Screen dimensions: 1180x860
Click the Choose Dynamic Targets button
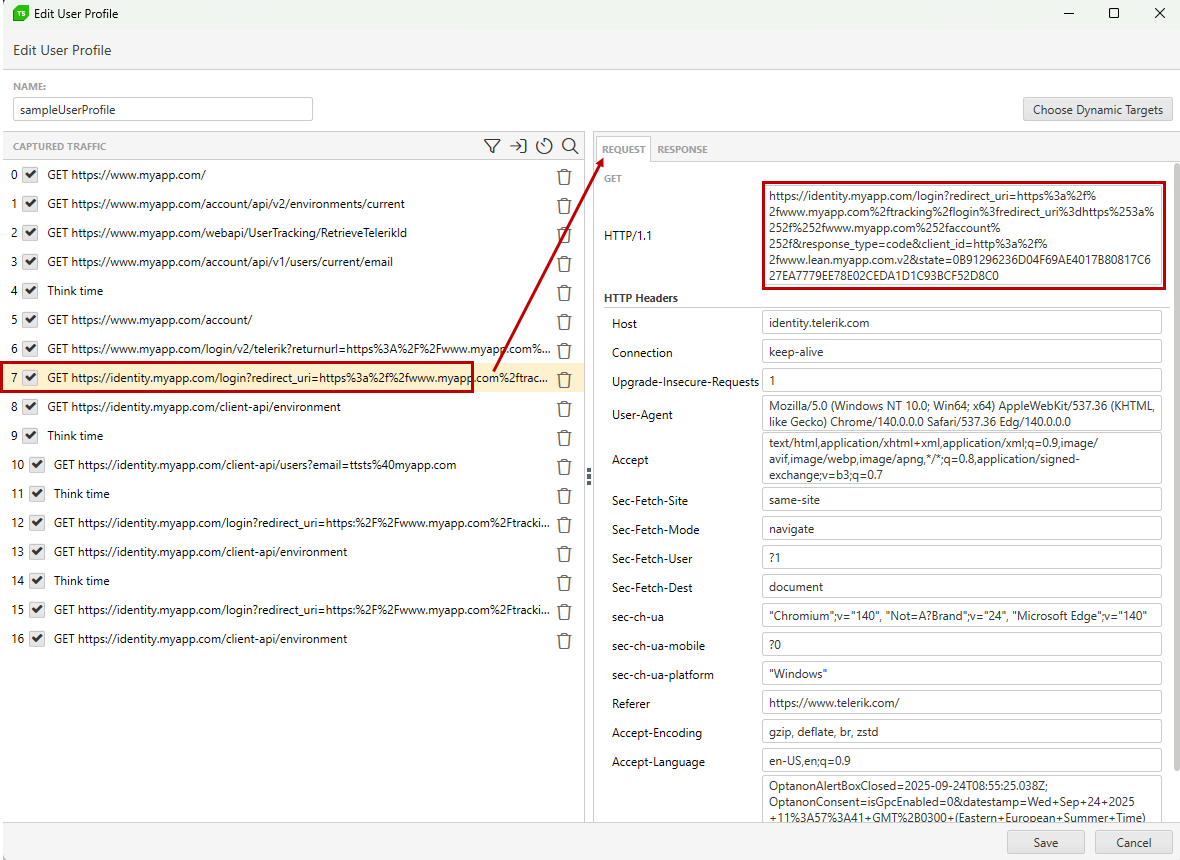coord(1097,109)
